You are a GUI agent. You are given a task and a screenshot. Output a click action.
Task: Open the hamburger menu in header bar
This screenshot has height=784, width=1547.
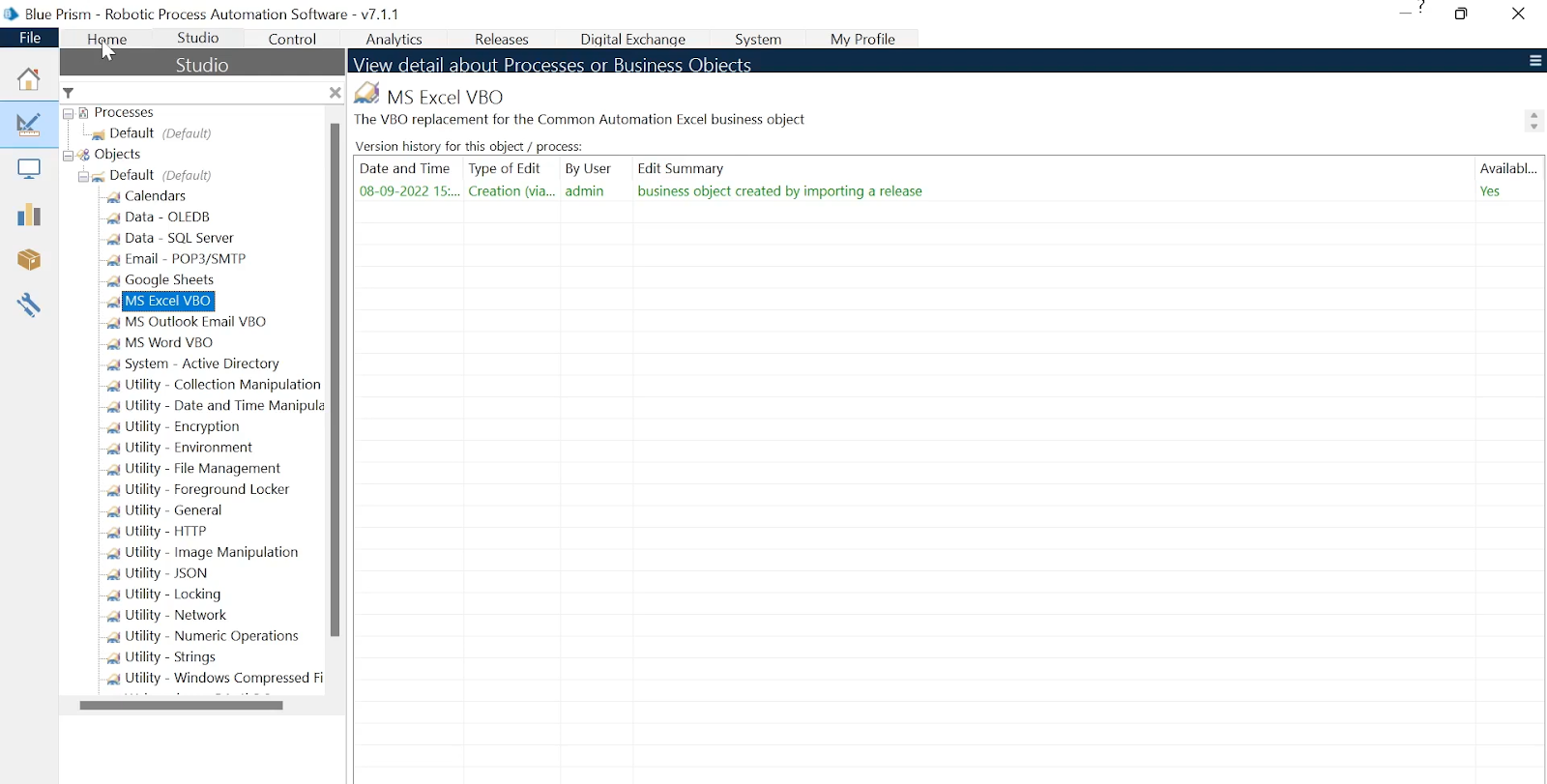click(x=1534, y=61)
